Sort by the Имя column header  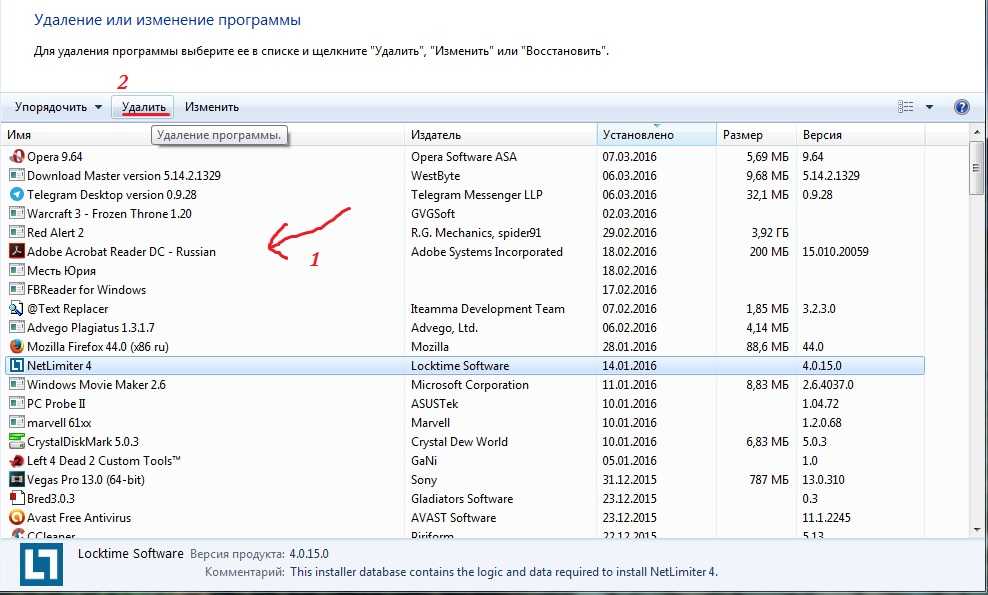pyautogui.click(x=202, y=134)
